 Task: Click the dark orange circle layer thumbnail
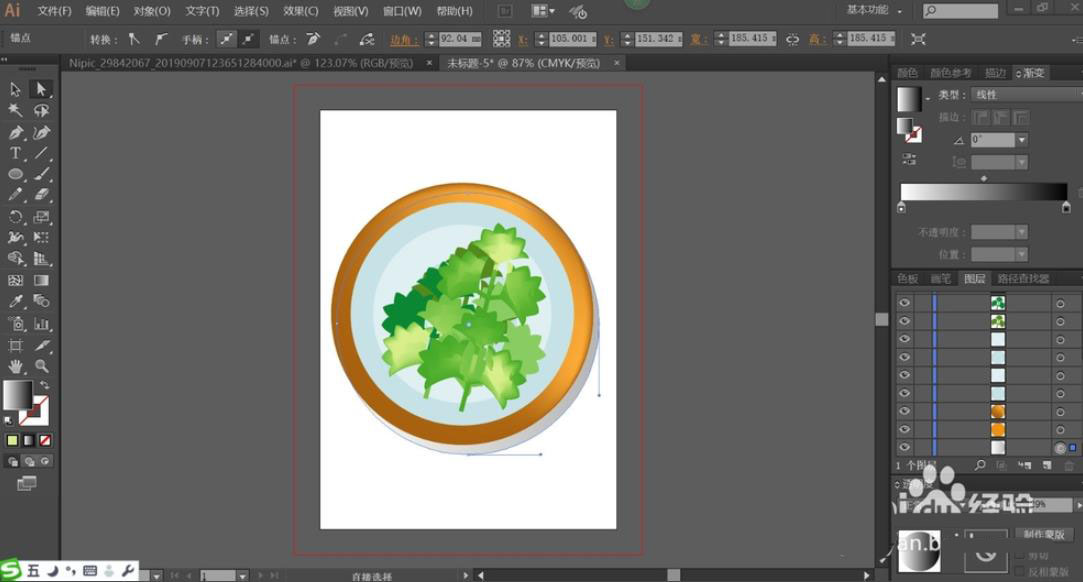pyautogui.click(x=997, y=411)
